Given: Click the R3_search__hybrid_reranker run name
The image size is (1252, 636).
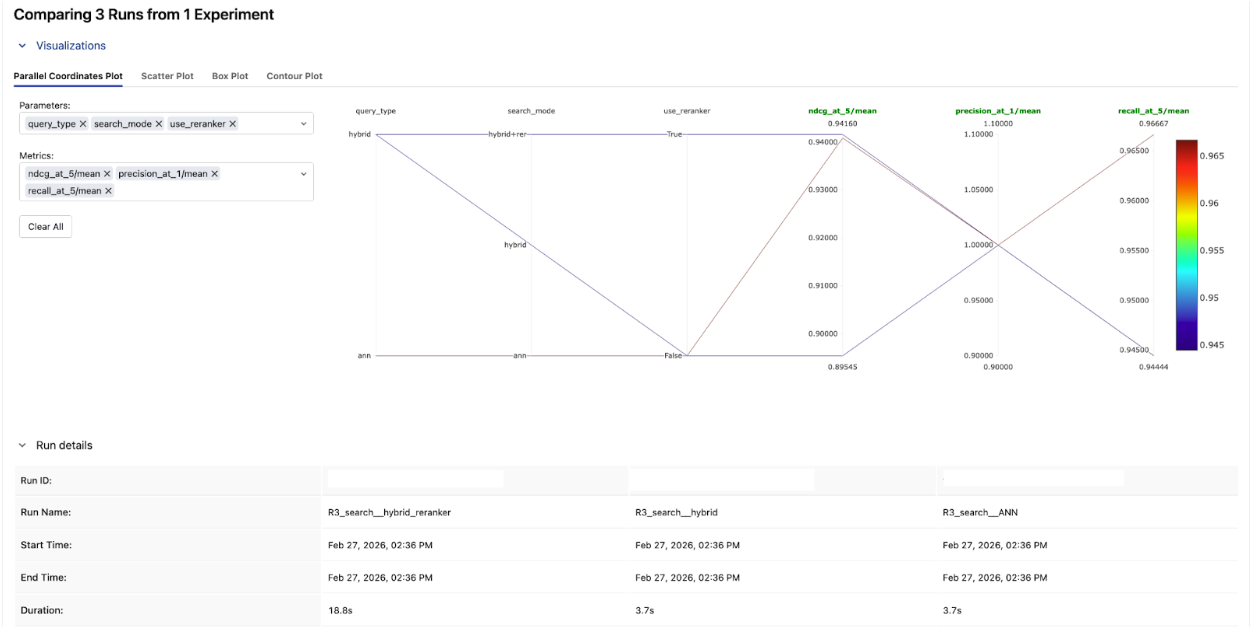Looking at the screenshot, I should [x=389, y=512].
